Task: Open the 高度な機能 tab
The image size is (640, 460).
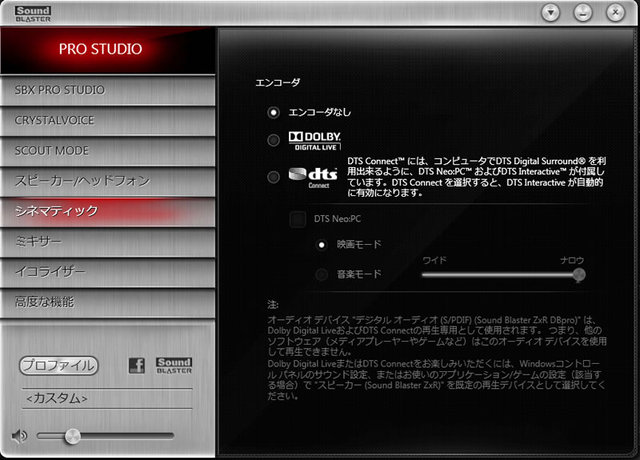Action: point(108,302)
